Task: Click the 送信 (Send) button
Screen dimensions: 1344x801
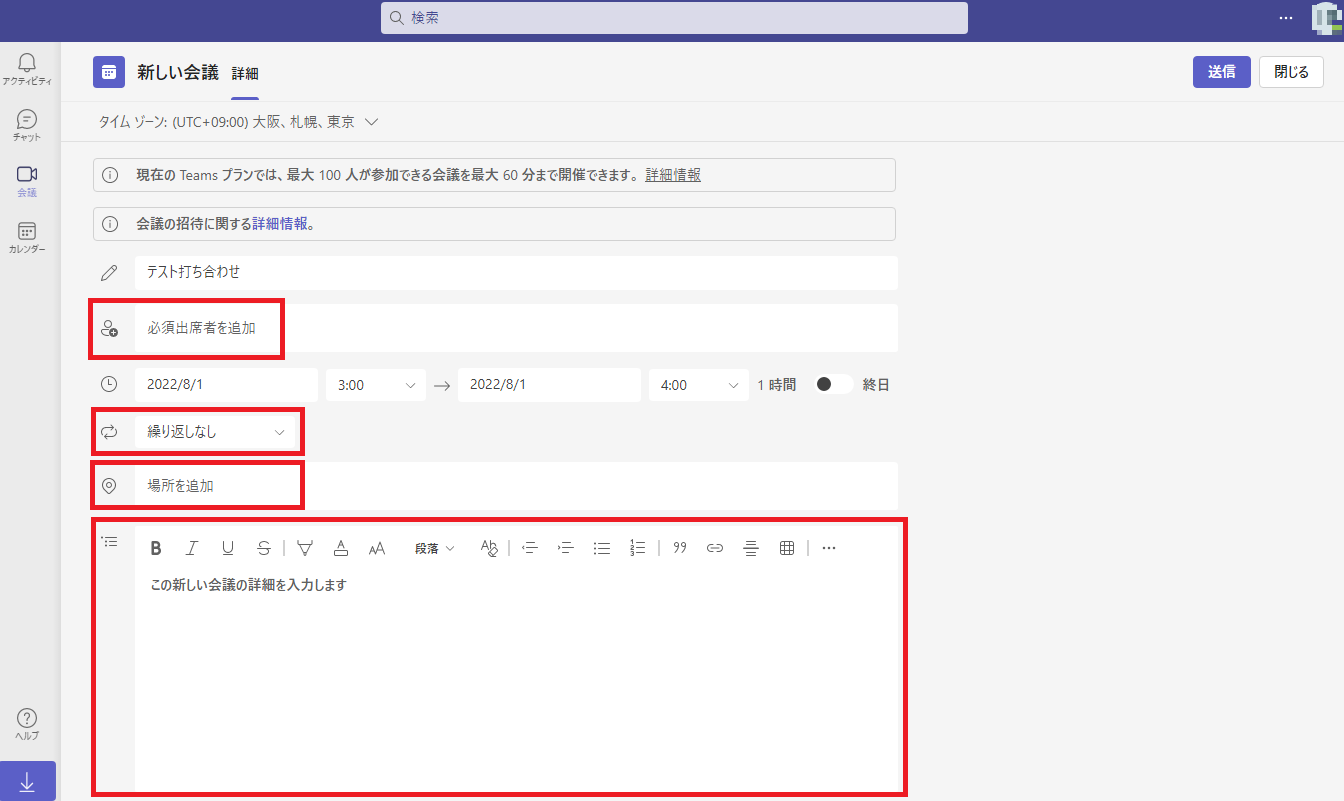Action: tap(1221, 72)
